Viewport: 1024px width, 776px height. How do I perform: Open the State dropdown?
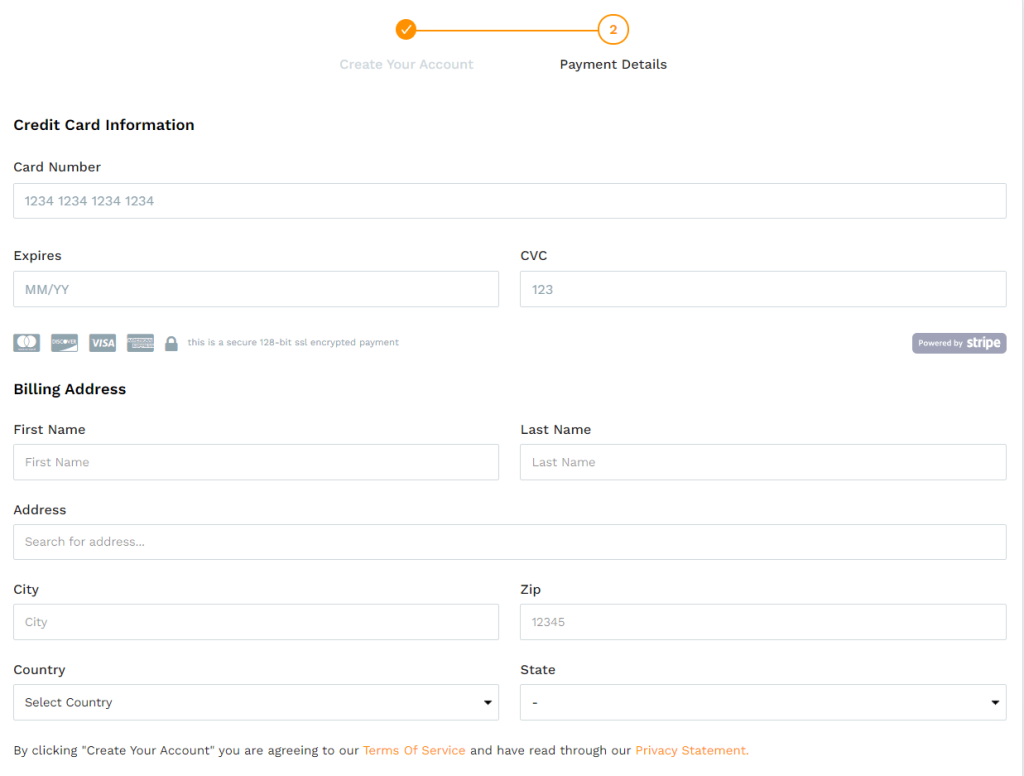tap(763, 702)
